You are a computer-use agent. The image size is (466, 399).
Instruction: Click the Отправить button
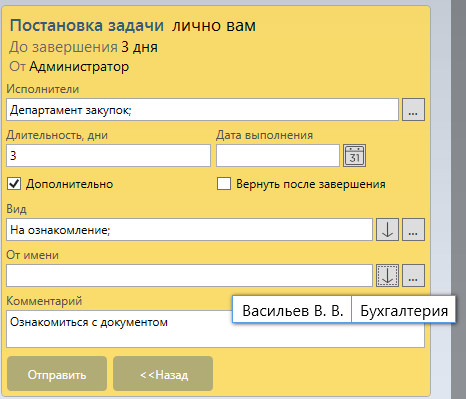pos(57,373)
